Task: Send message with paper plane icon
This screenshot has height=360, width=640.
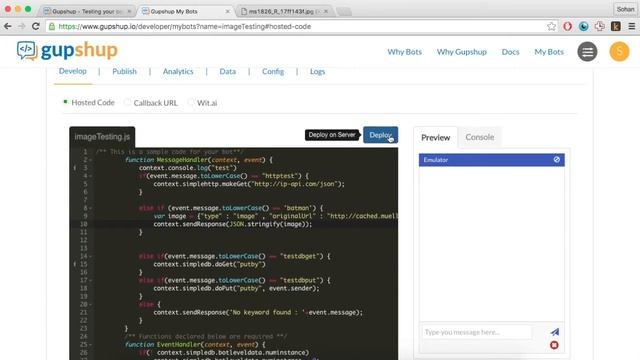Action: [554, 332]
